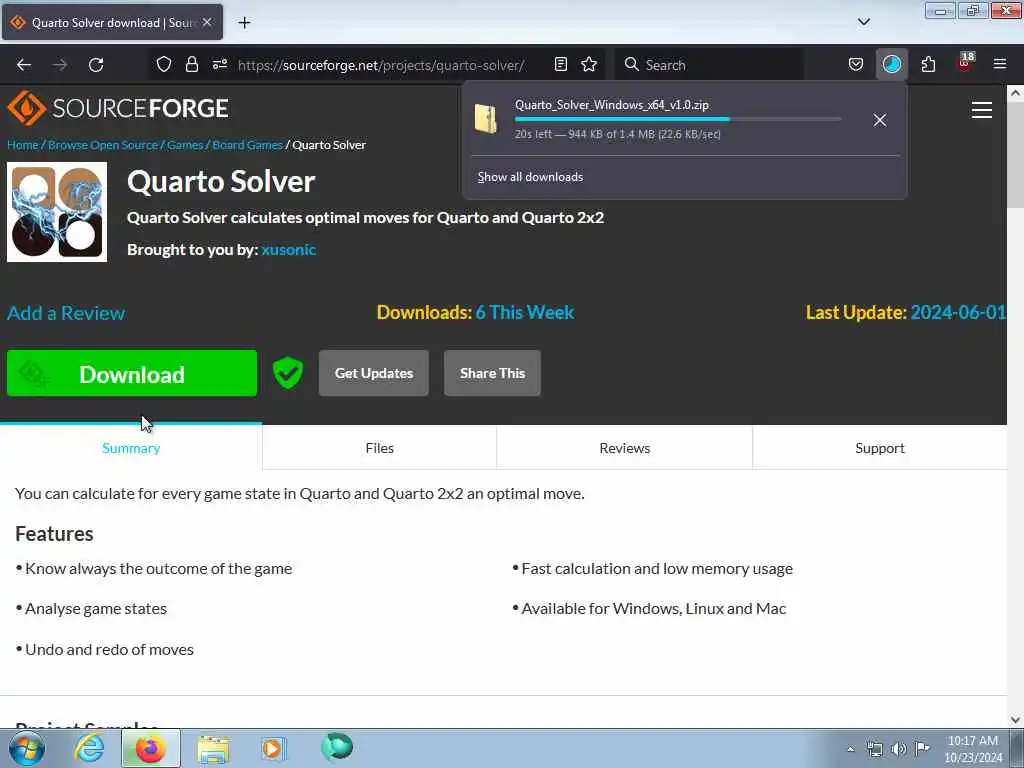The height and width of the screenshot is (768, 1024).
Task: Click the downloads progress toolbar icon
Action: (x=891, y=64)
